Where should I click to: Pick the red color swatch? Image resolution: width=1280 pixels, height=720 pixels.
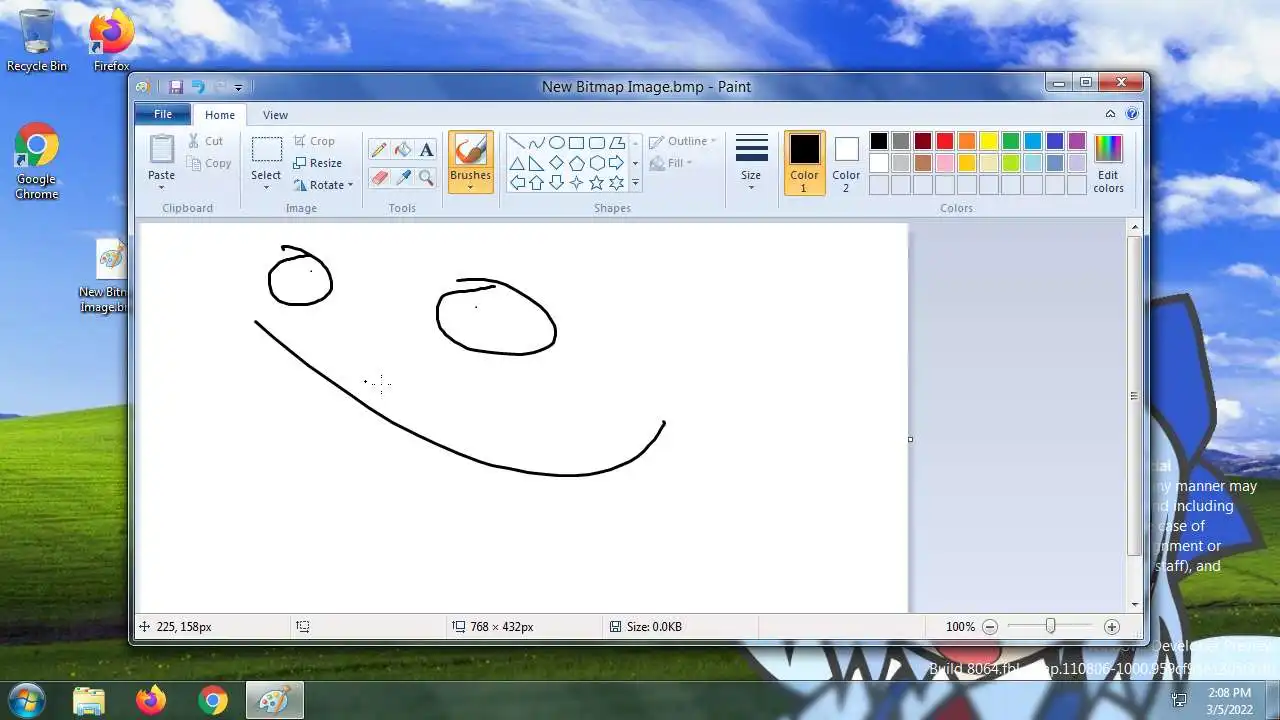(945, 141)
